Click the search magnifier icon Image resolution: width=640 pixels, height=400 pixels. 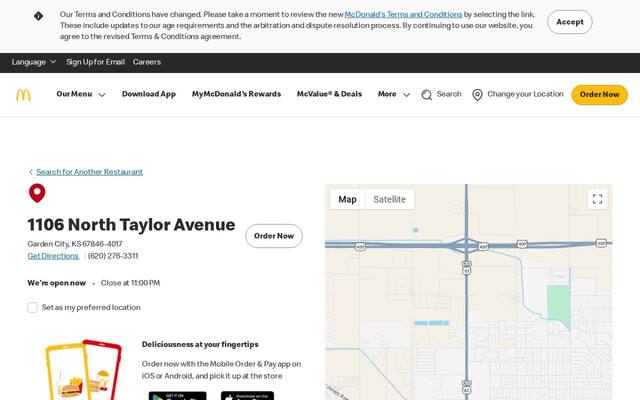(427, 95)
